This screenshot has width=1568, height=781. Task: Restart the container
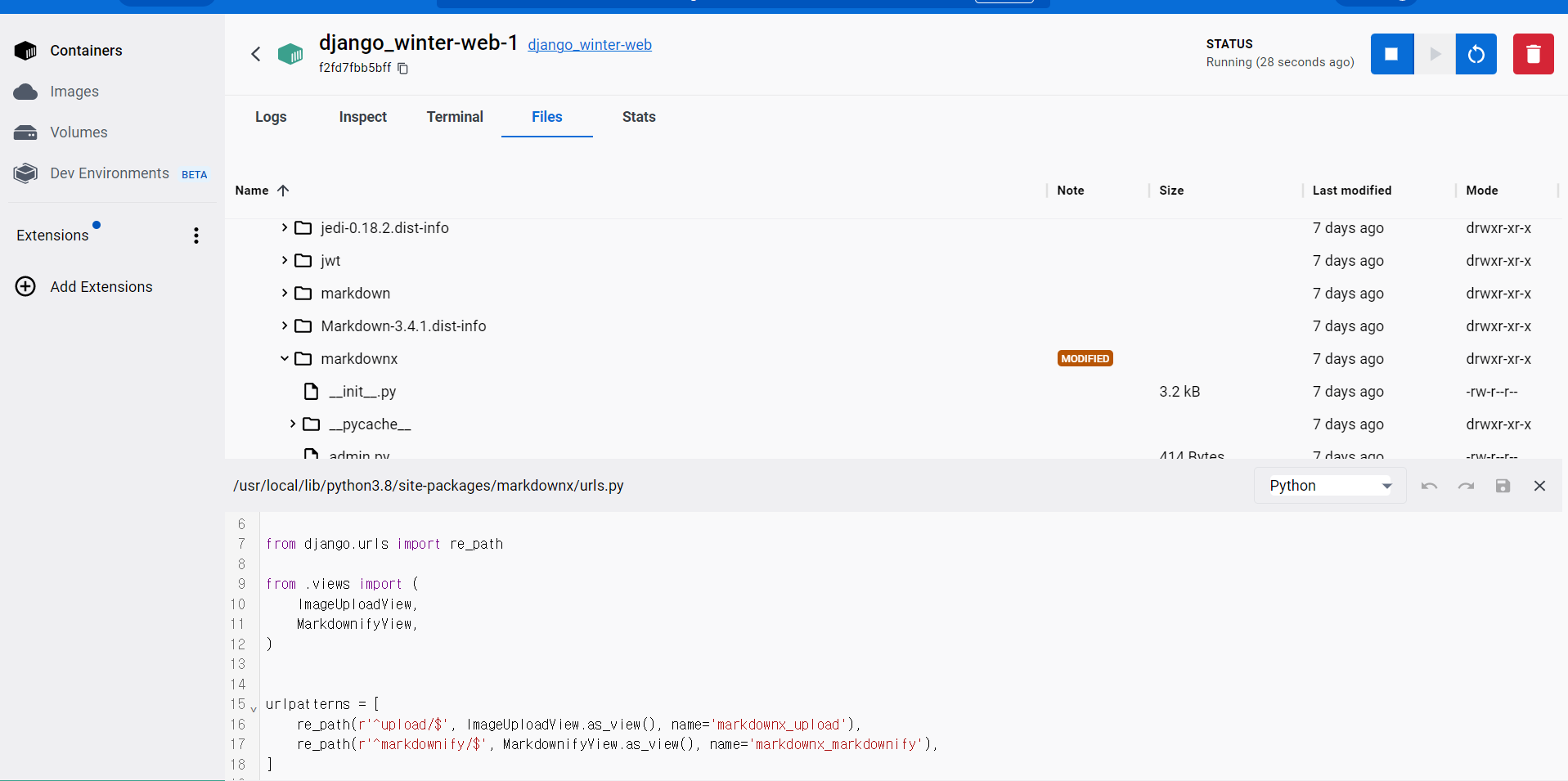pyautogui.click(x=1476, y=54)
